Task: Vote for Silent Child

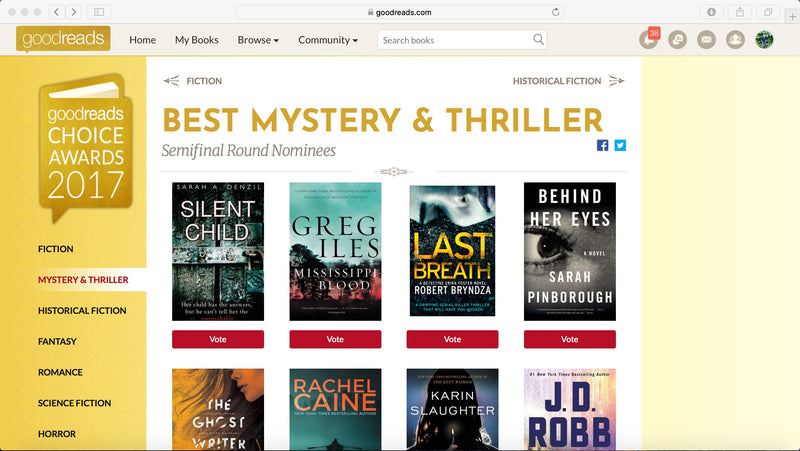Action: pos(218,339)
